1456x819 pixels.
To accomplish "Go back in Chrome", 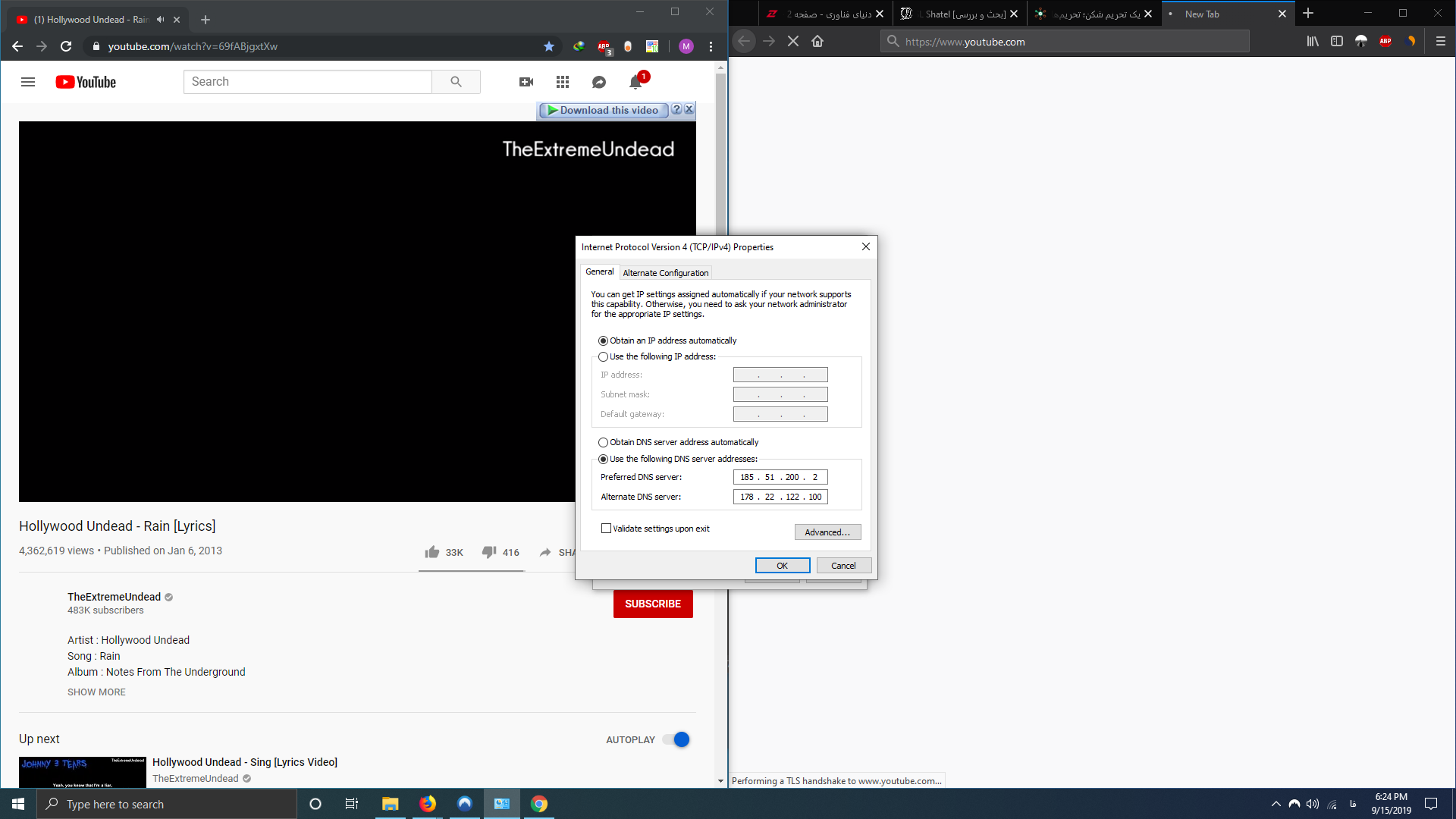I will [17, 46].
